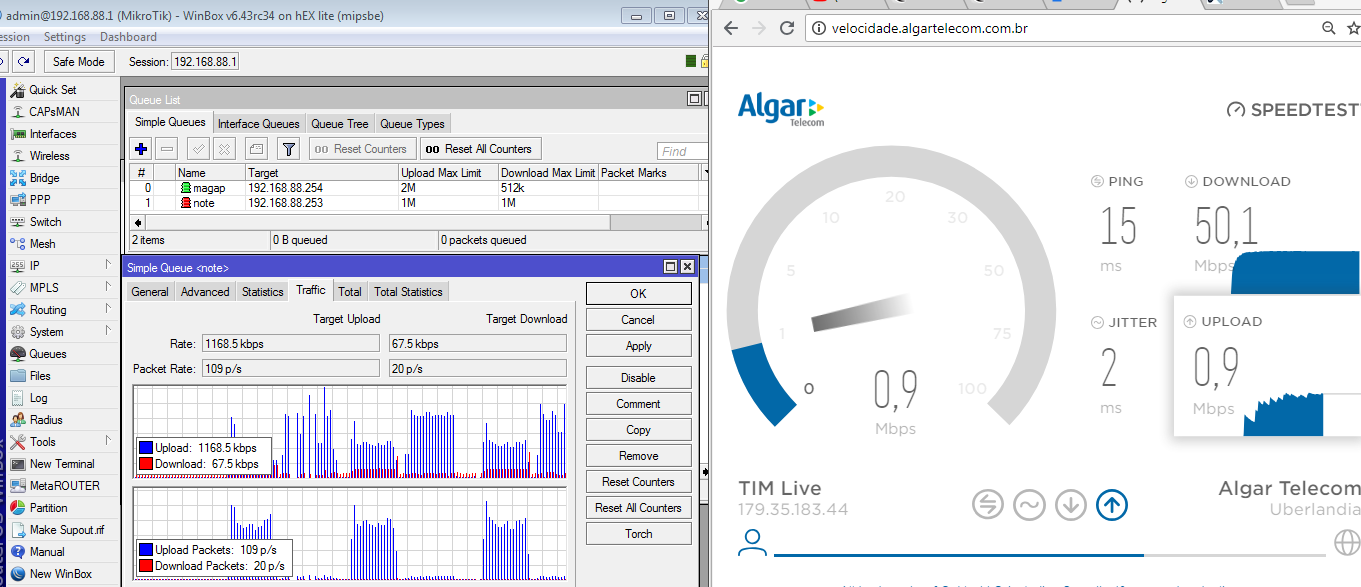Expand the IP submenu

108,265
